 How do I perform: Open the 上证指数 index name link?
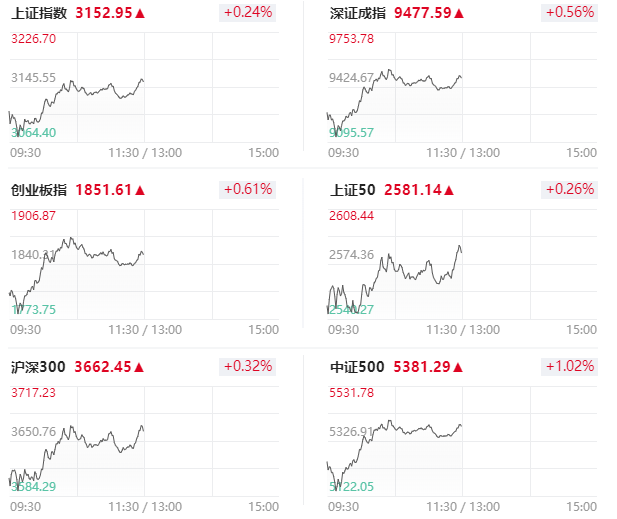[x=39, y=13]
